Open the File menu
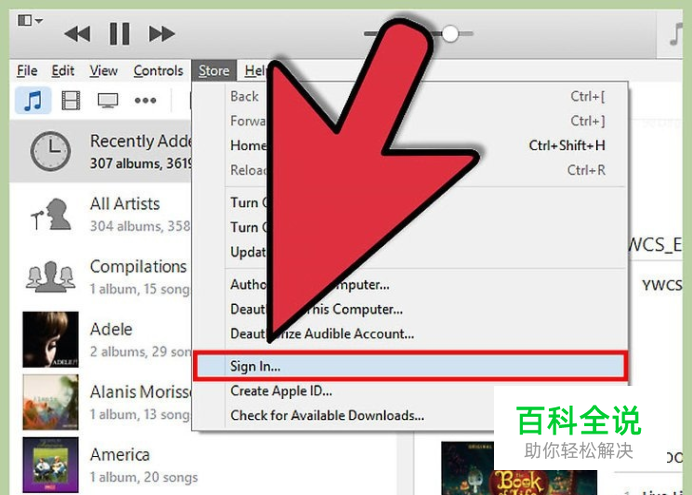 tap(27, 71)
